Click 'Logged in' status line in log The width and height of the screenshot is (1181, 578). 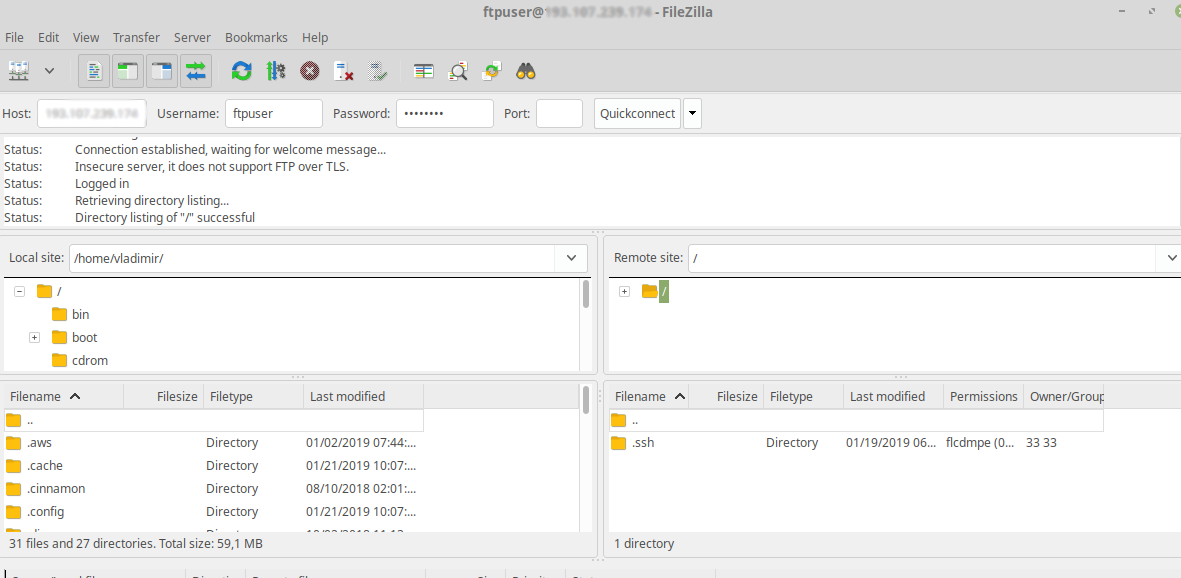[102, 184]
